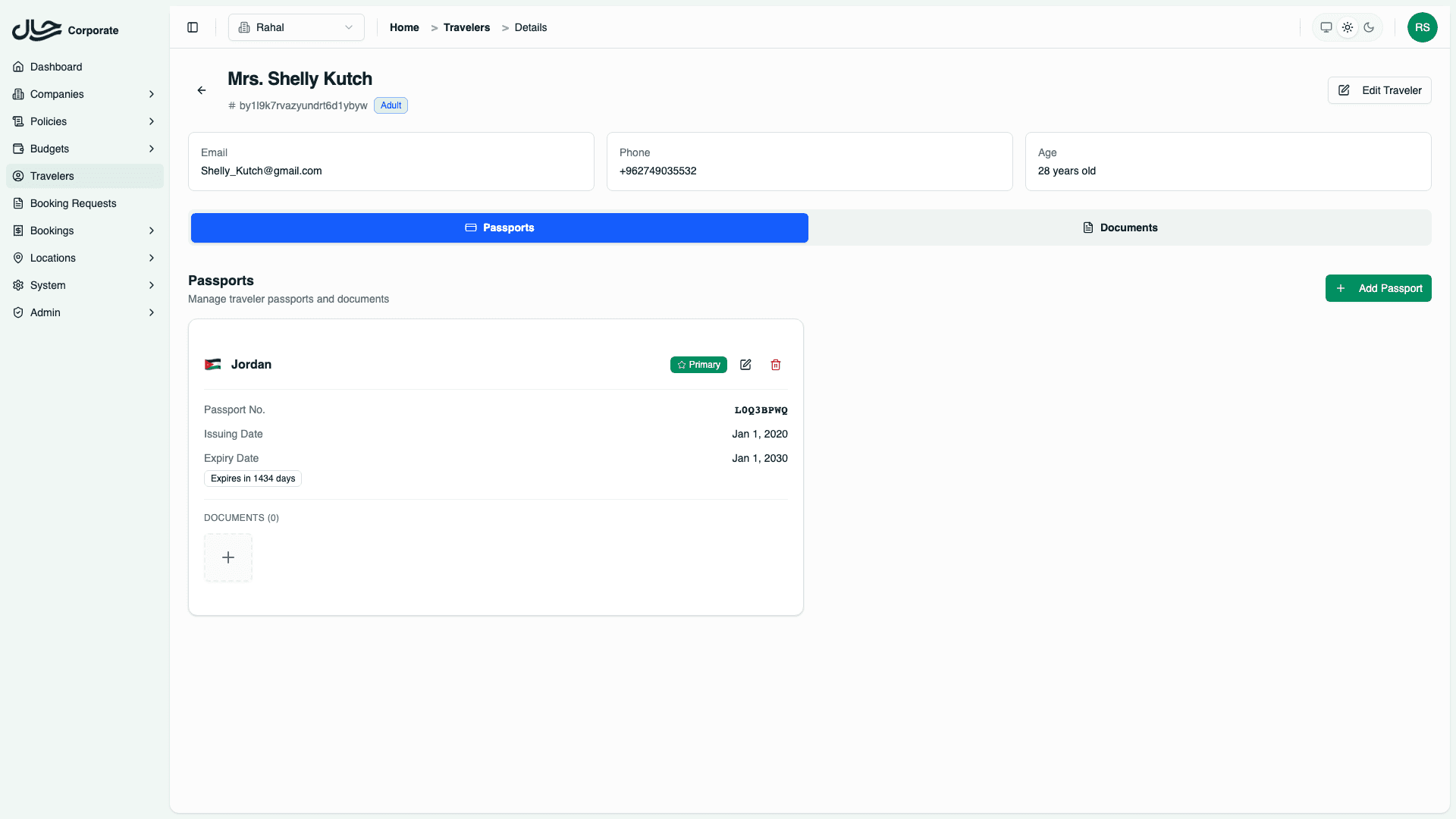Viewport: 1456px width, 819px height.
Task: Select system theme monitor icon
Action: (x=1326, y=27)
